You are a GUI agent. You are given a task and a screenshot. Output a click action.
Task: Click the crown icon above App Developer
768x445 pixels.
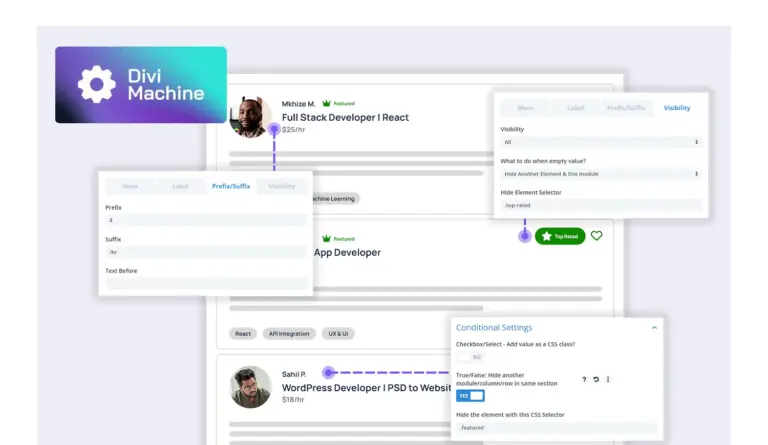[326, 238]
